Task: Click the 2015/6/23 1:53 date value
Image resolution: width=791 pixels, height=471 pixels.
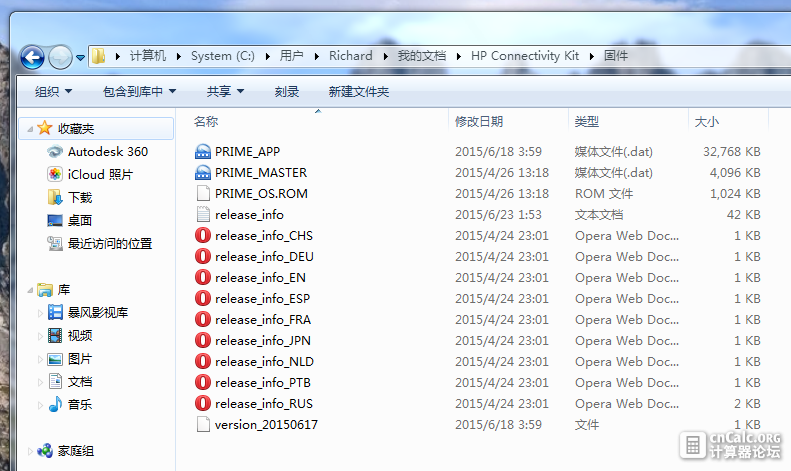Action: click(x=498, y=215)
